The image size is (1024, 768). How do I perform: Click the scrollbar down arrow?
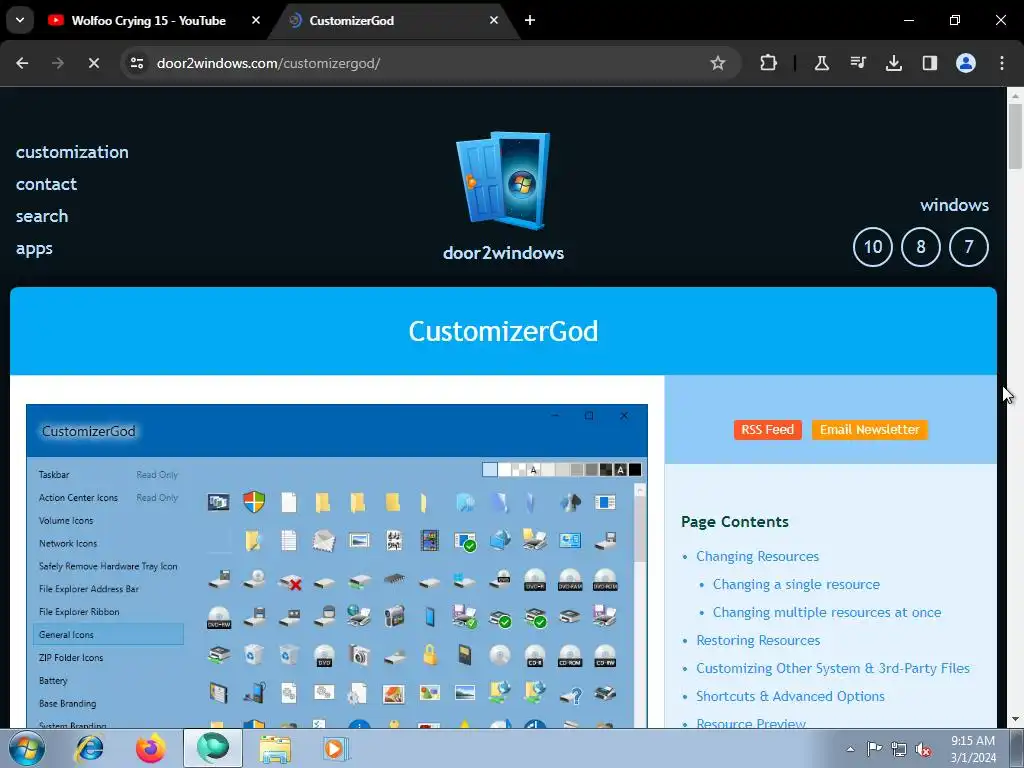1015,720
